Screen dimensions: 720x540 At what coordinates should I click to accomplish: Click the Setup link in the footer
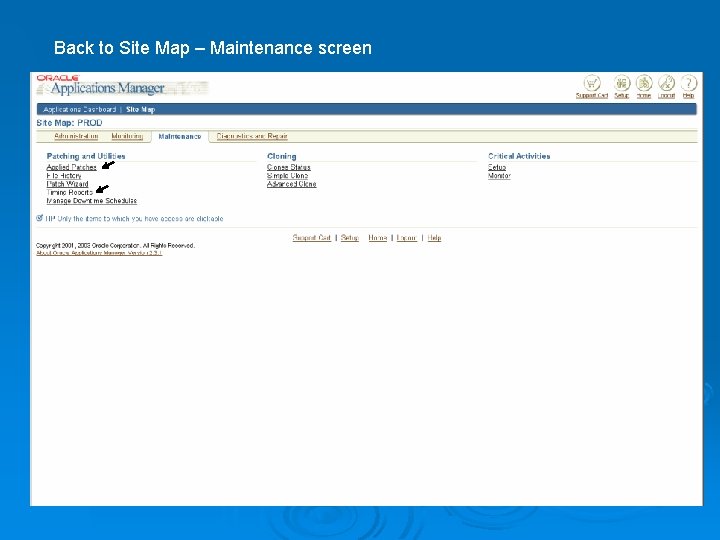350,237
